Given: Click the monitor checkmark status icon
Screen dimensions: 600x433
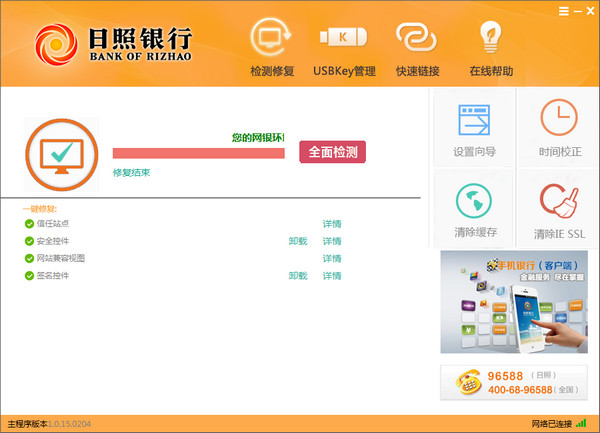Looking at the screenshot, I should tap(62, 155).
